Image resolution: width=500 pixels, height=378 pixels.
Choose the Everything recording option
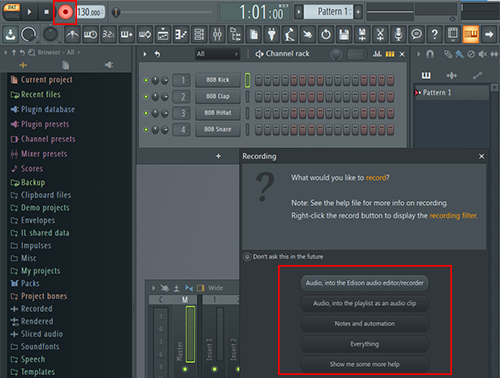tap(365, 344)
